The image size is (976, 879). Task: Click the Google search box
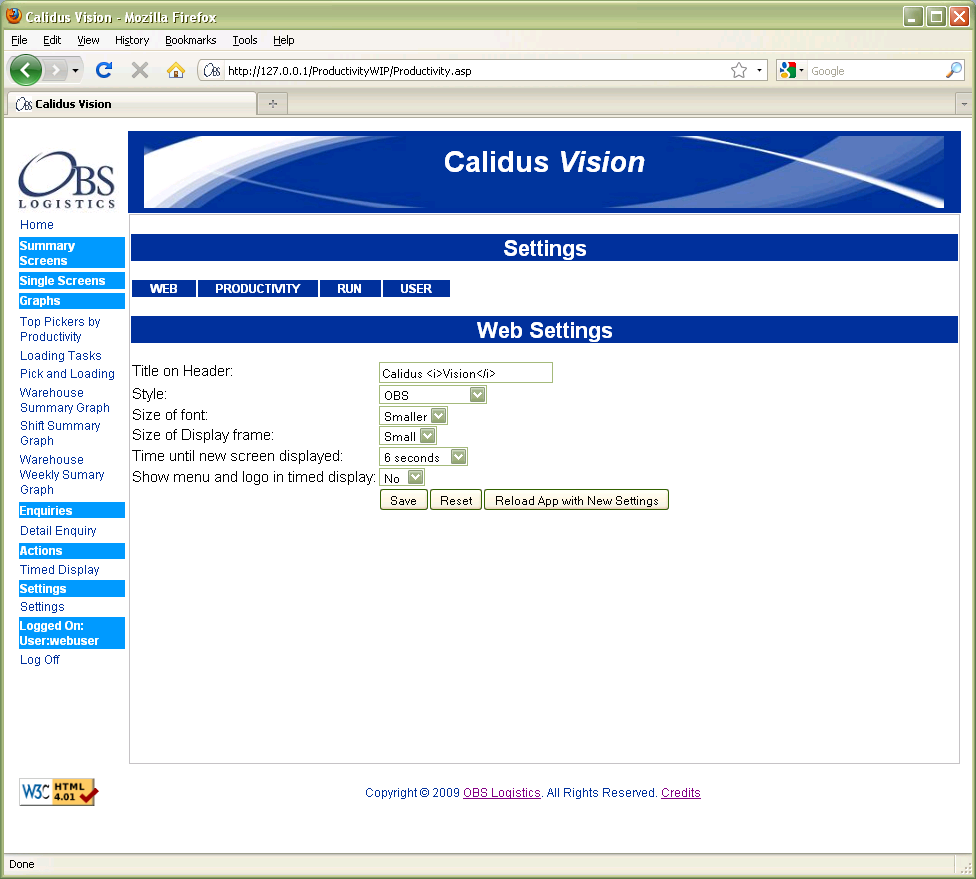point(875,70)
